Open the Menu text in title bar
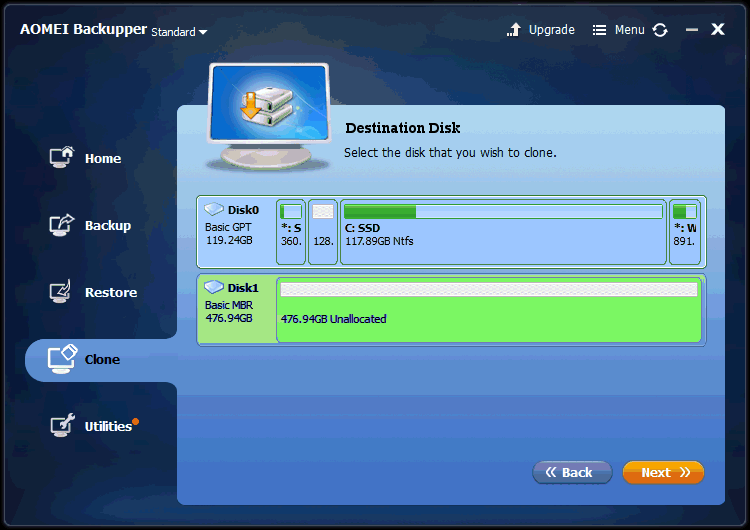 tap(629, 30)
